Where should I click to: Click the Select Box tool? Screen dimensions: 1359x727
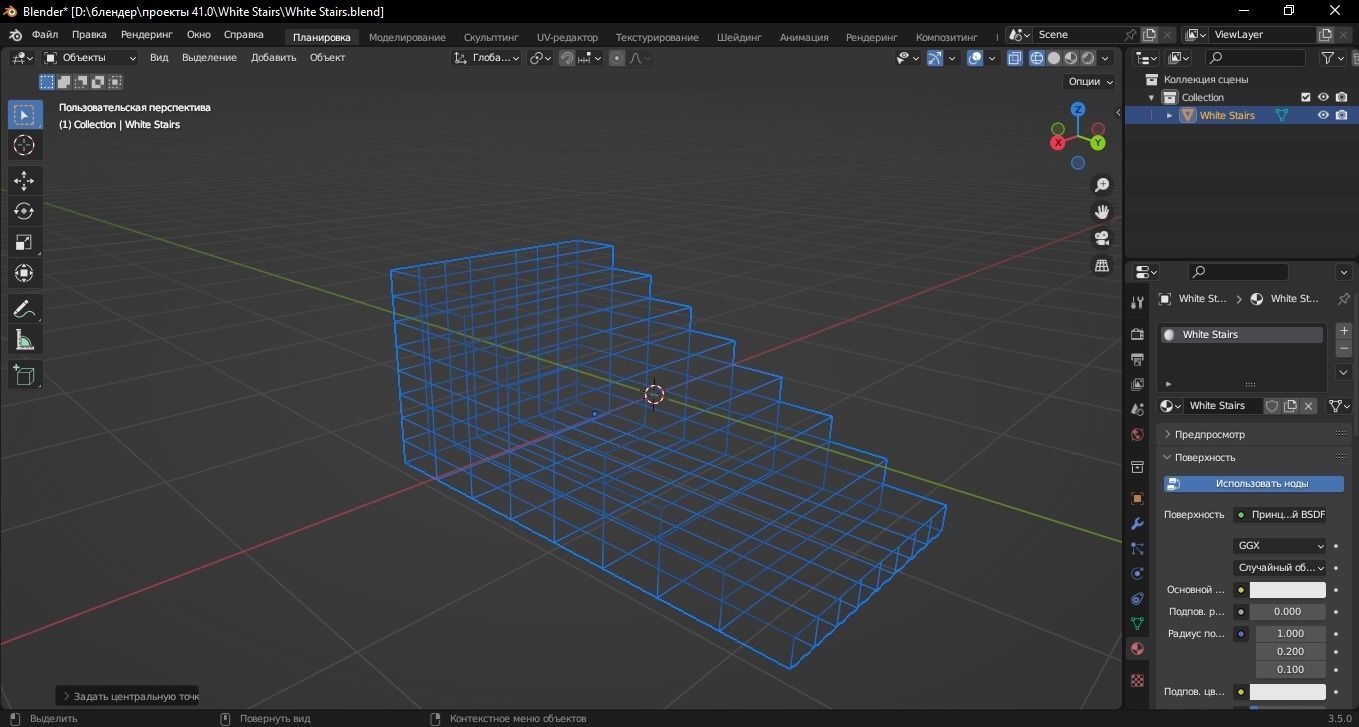tap(24, 114)
